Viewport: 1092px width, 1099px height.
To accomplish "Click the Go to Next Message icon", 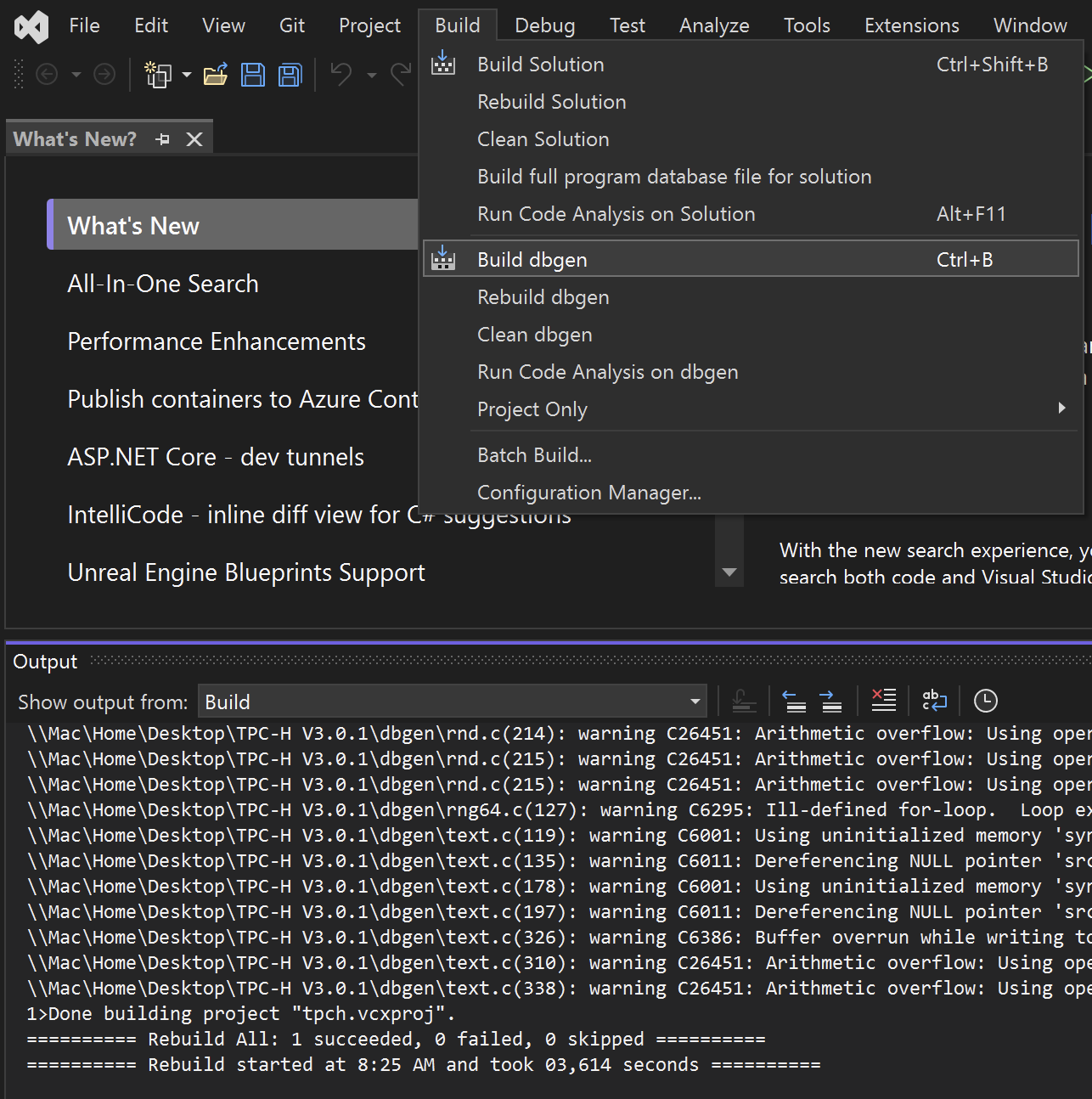I will [x=830, y=700].
